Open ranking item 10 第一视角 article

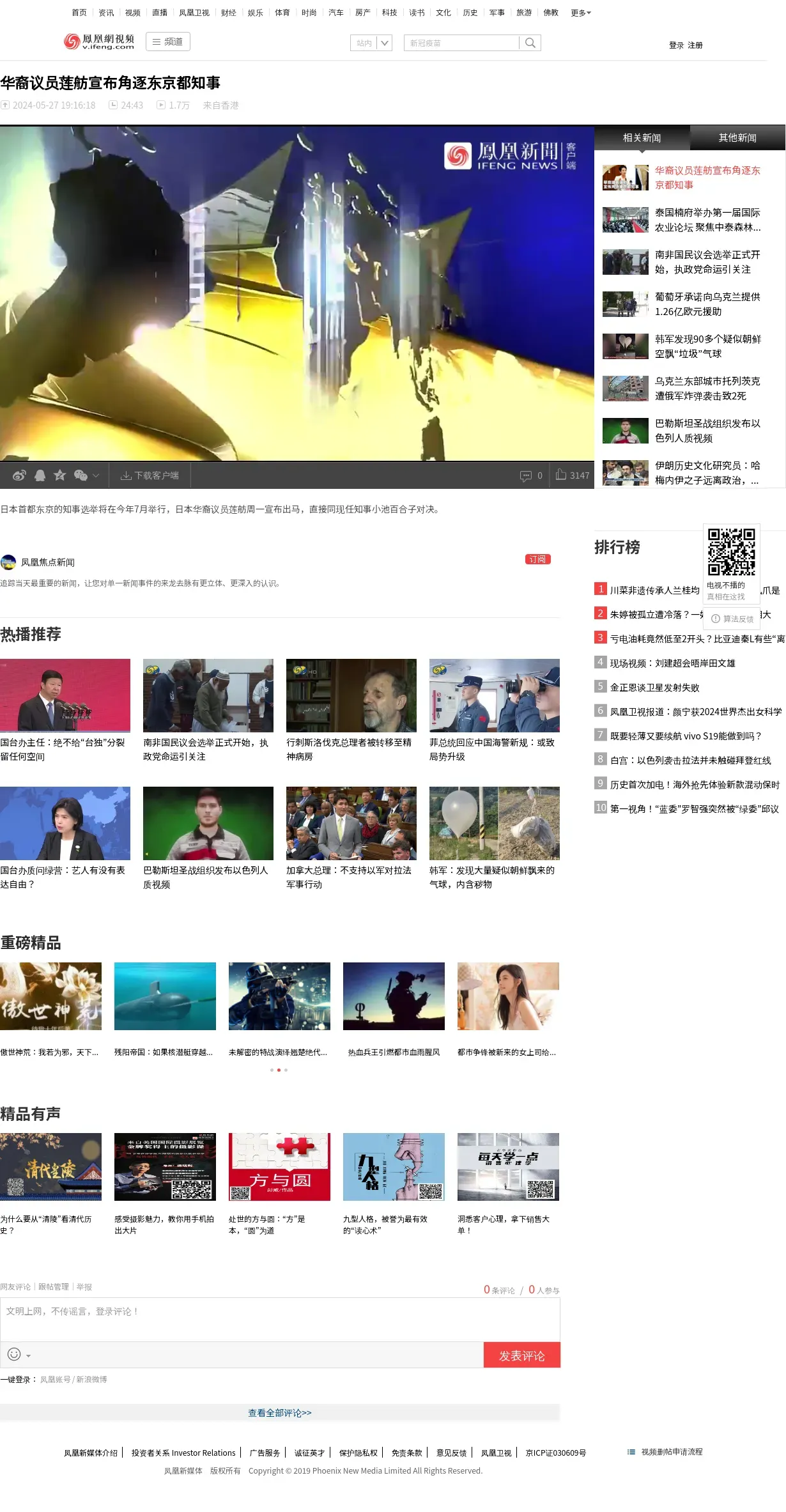coord(694,809)
